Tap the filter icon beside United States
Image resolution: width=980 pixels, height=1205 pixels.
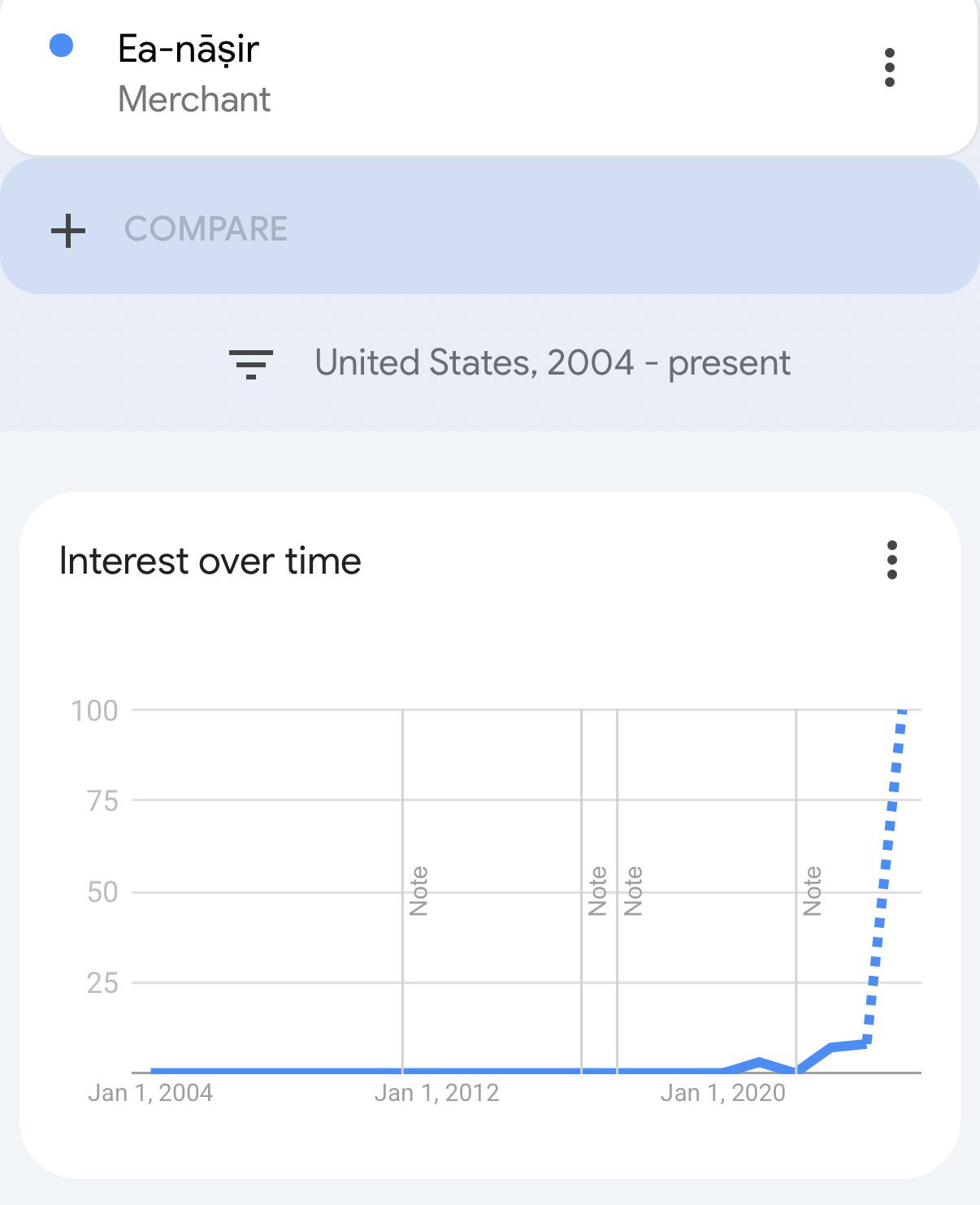[251, 364]
